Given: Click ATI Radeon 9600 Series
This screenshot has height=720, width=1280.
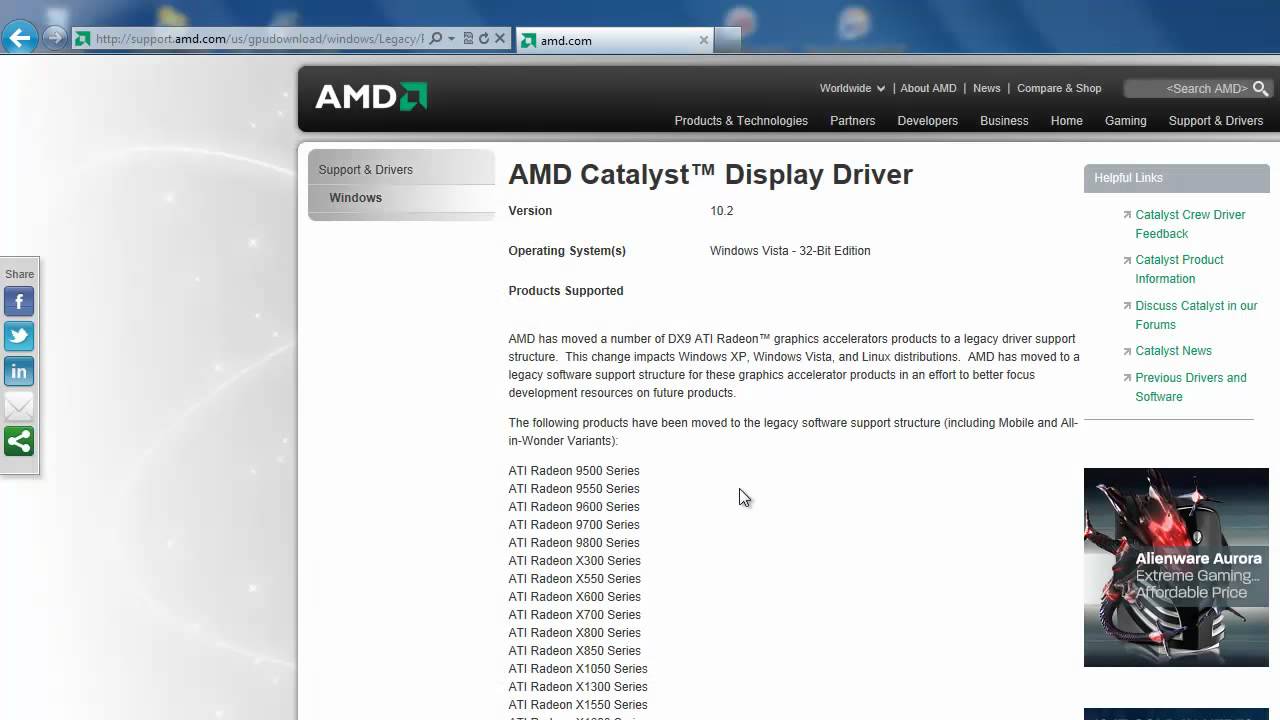Looking at the screenshot, I should tap(573, 507).
